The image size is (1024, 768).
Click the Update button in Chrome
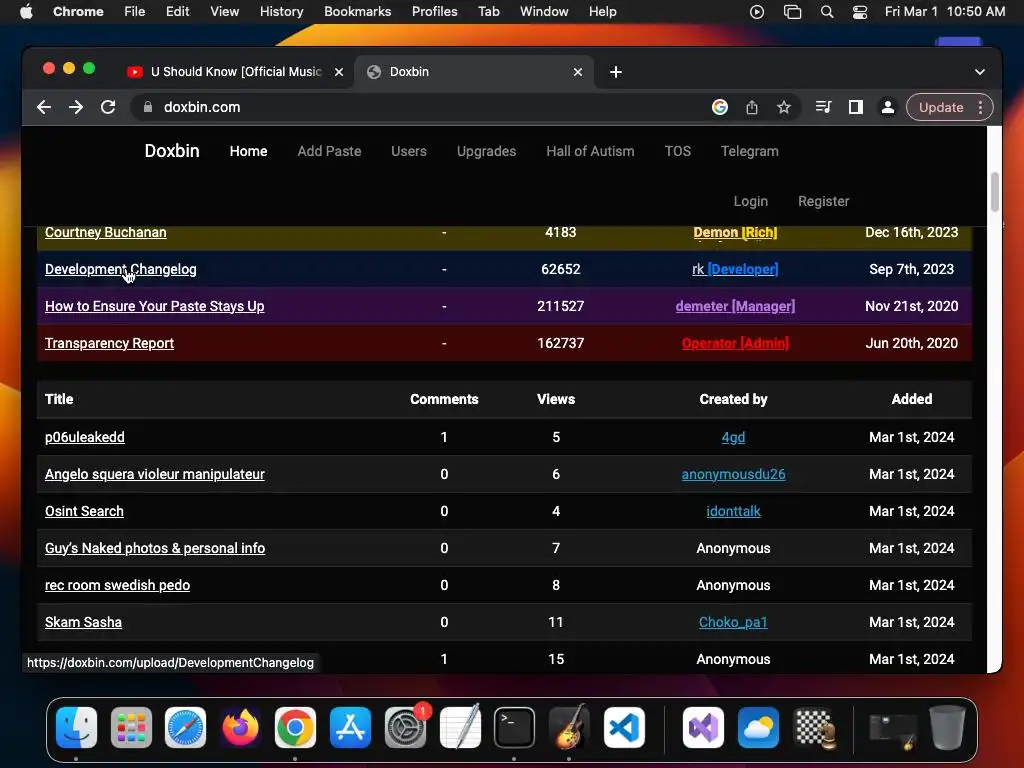point(941,107)
